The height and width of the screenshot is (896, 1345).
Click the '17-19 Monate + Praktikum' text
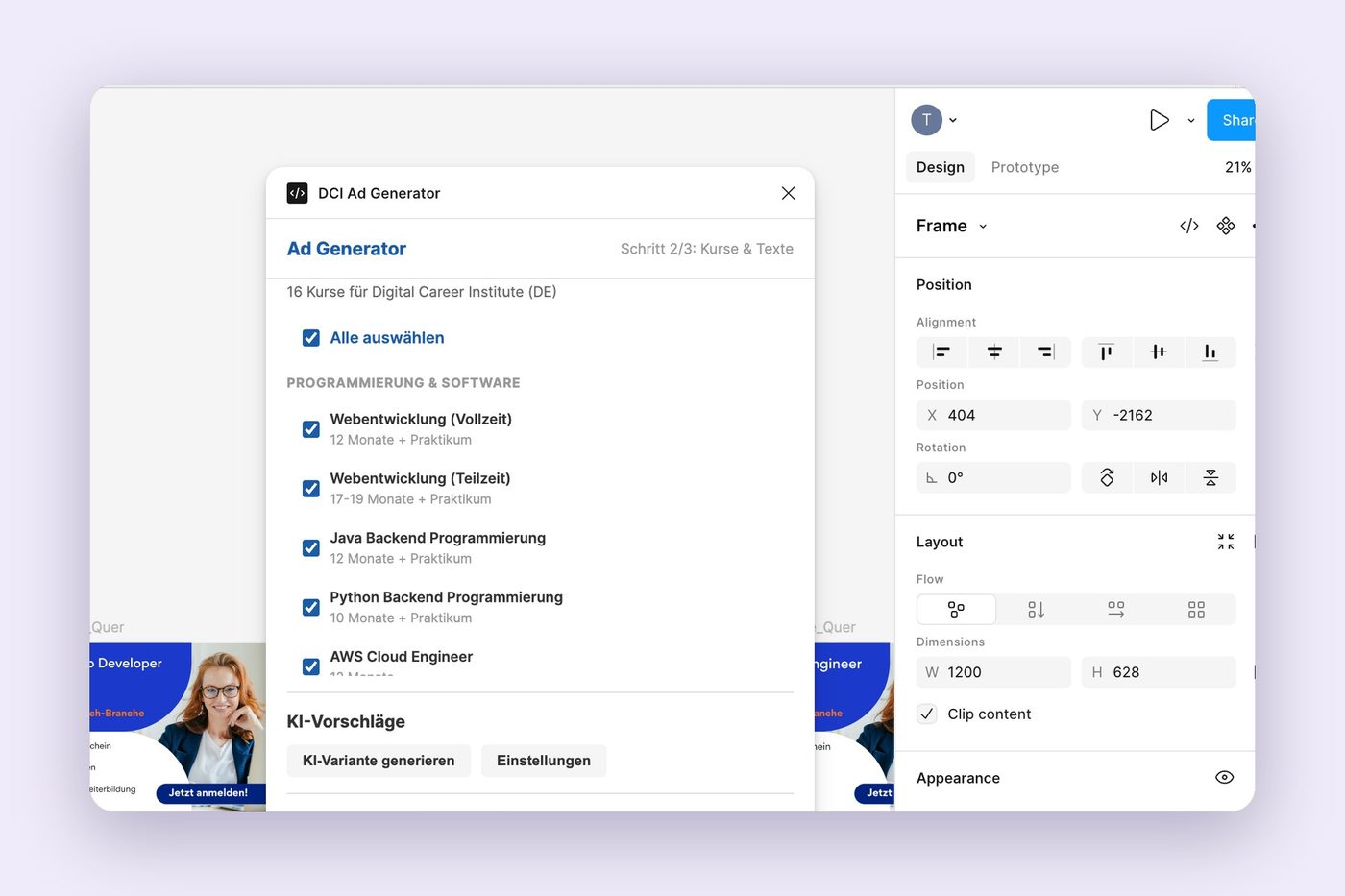[x=410, y=499]
